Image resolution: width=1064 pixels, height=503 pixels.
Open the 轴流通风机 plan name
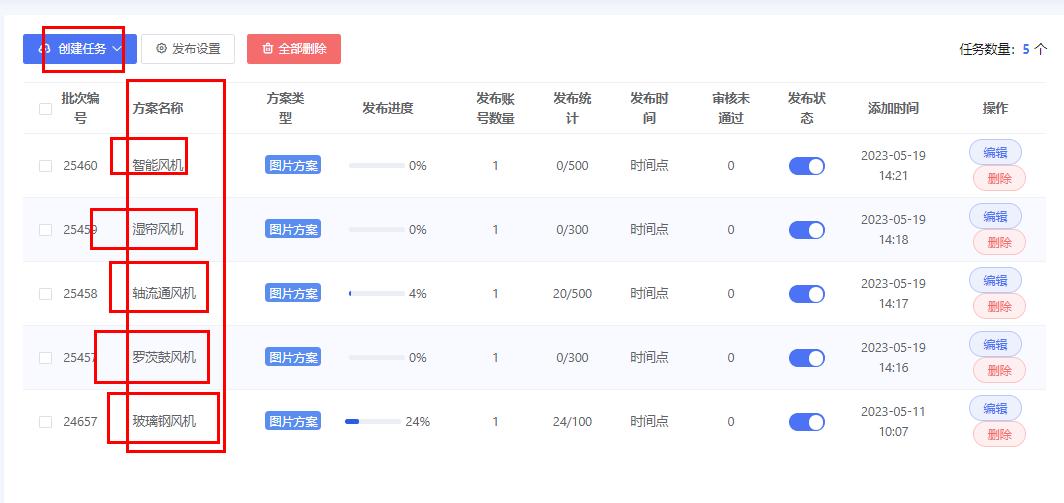tap(164, 294)
